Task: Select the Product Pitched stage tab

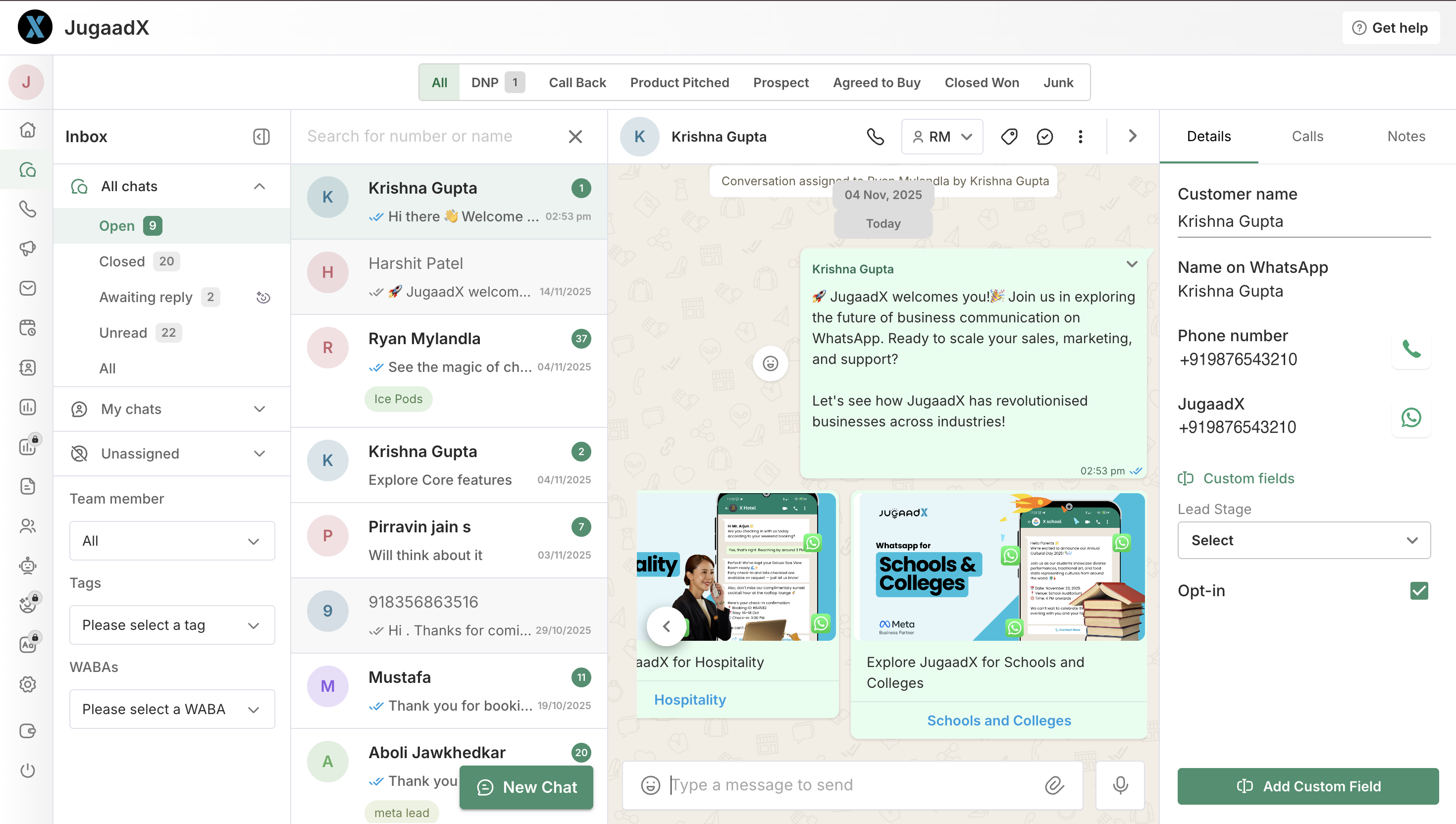Action: click(679, 83)
